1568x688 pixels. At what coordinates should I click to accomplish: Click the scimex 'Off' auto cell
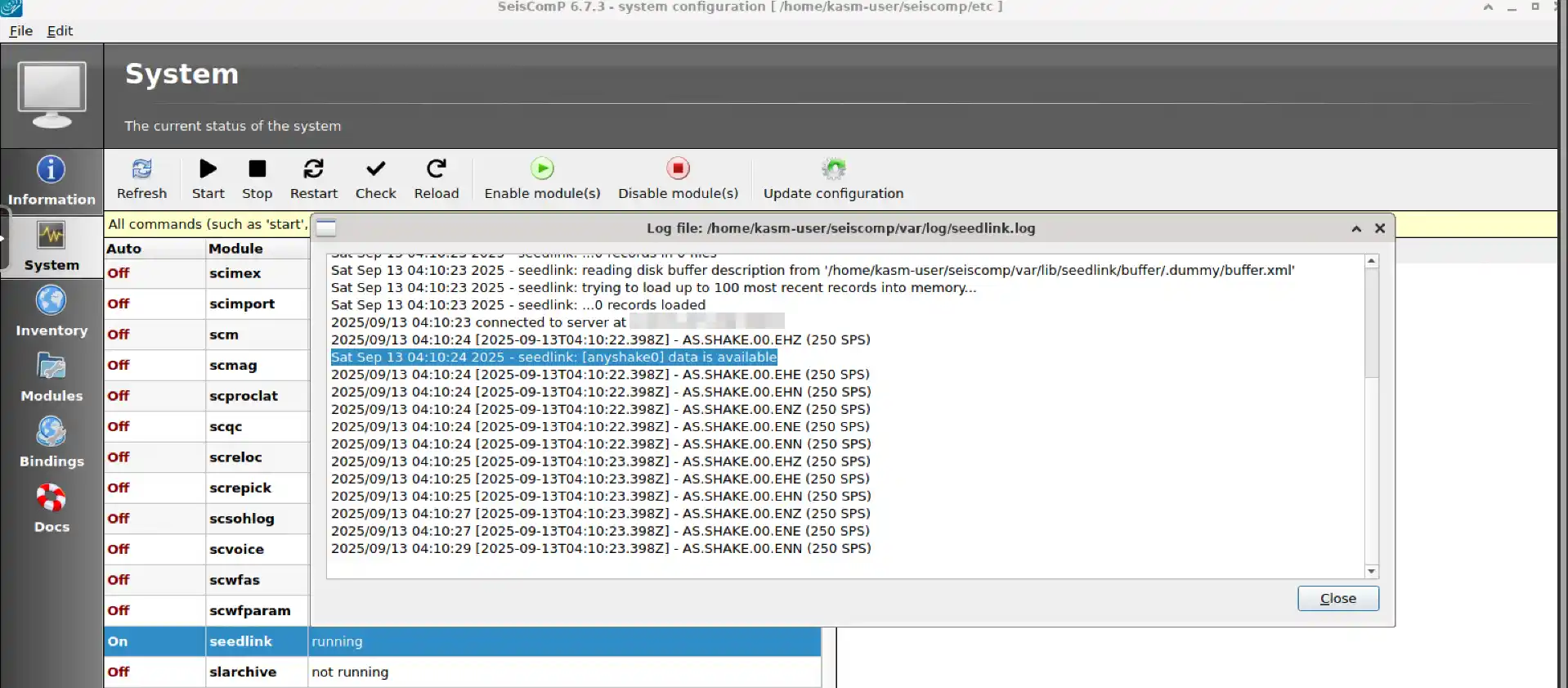click(x=155, y=273)
